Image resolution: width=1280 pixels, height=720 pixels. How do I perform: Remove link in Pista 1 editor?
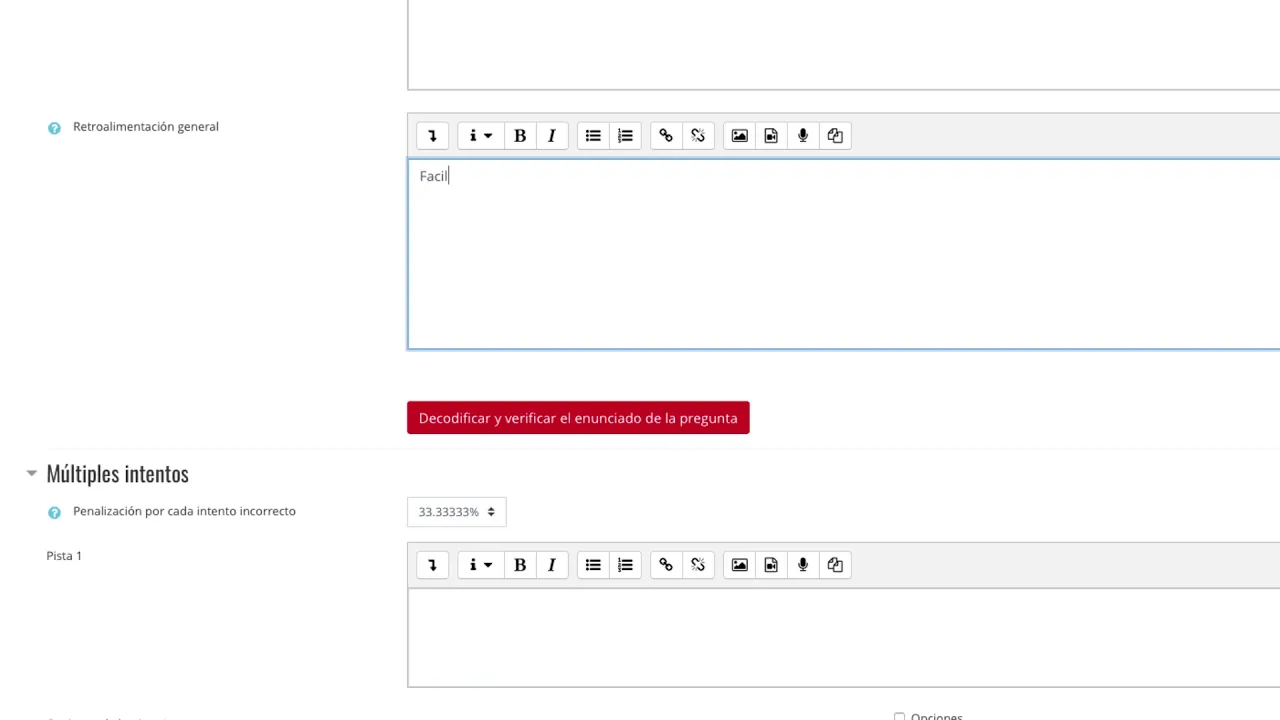point(698,565)
